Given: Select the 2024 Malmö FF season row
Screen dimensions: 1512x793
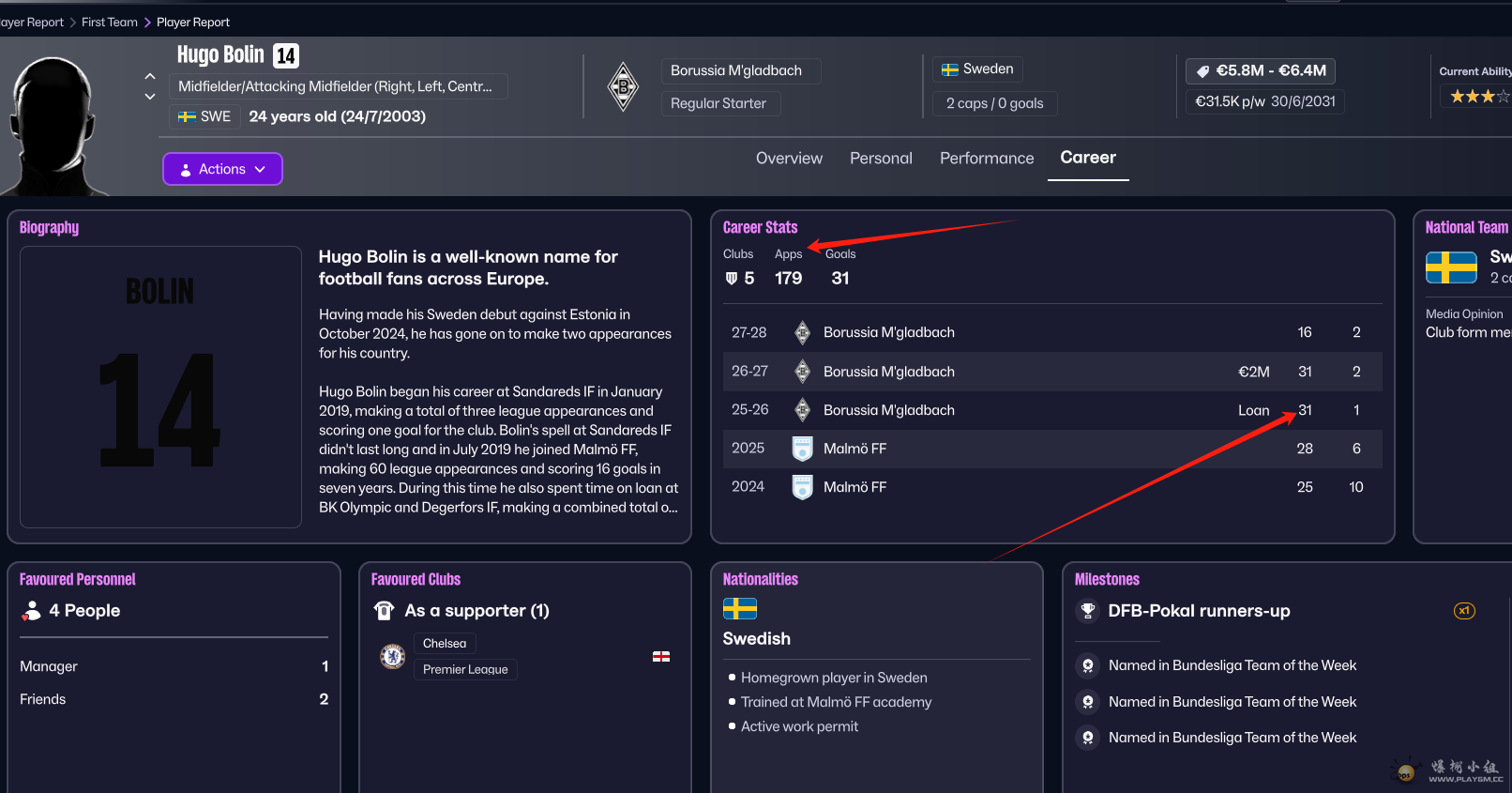Looking at the screenshot, I should [1052, 487].
